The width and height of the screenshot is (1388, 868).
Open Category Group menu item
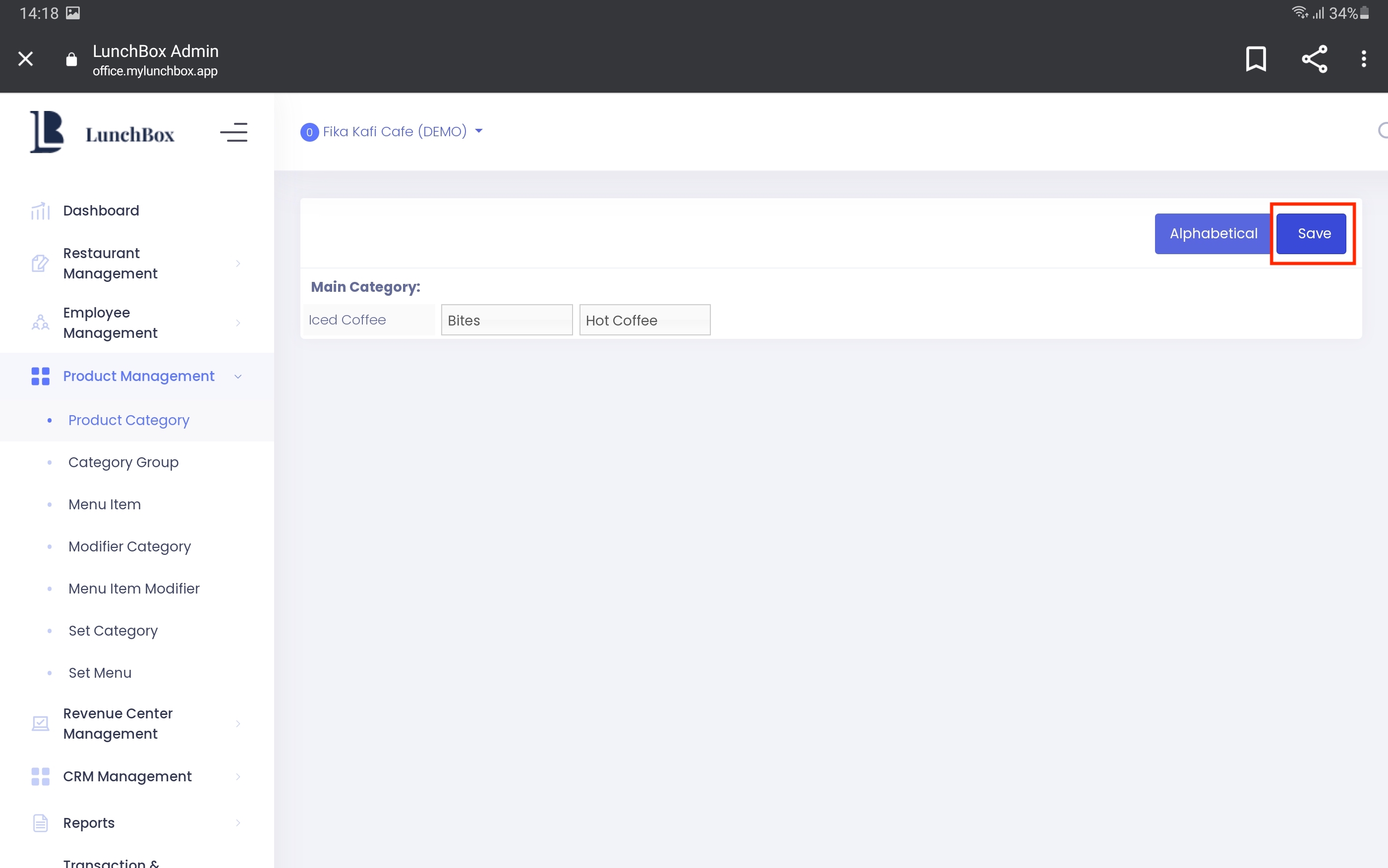pos(123,462)
